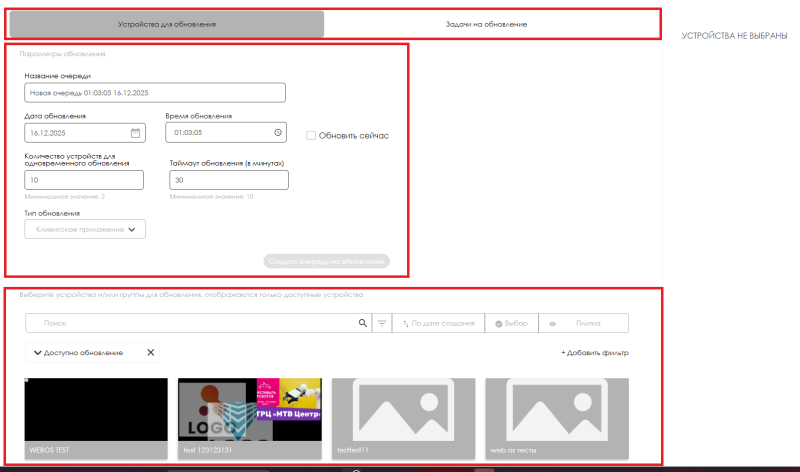Click the '+ Добавить фильтр' link
Viewport: 800px width, 472px height.
(x=594, y=353)
